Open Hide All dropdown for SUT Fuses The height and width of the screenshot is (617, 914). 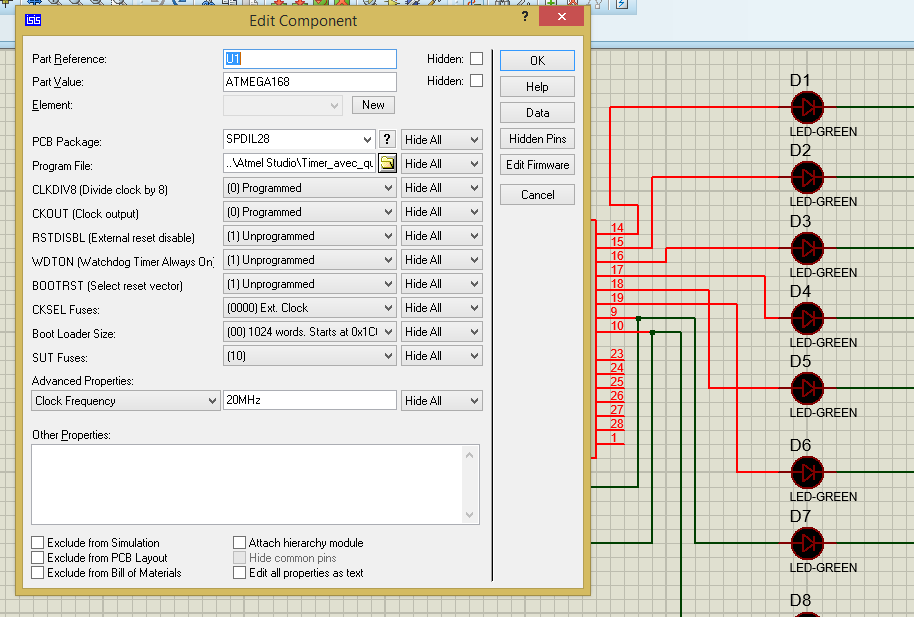tap(441, 357)
